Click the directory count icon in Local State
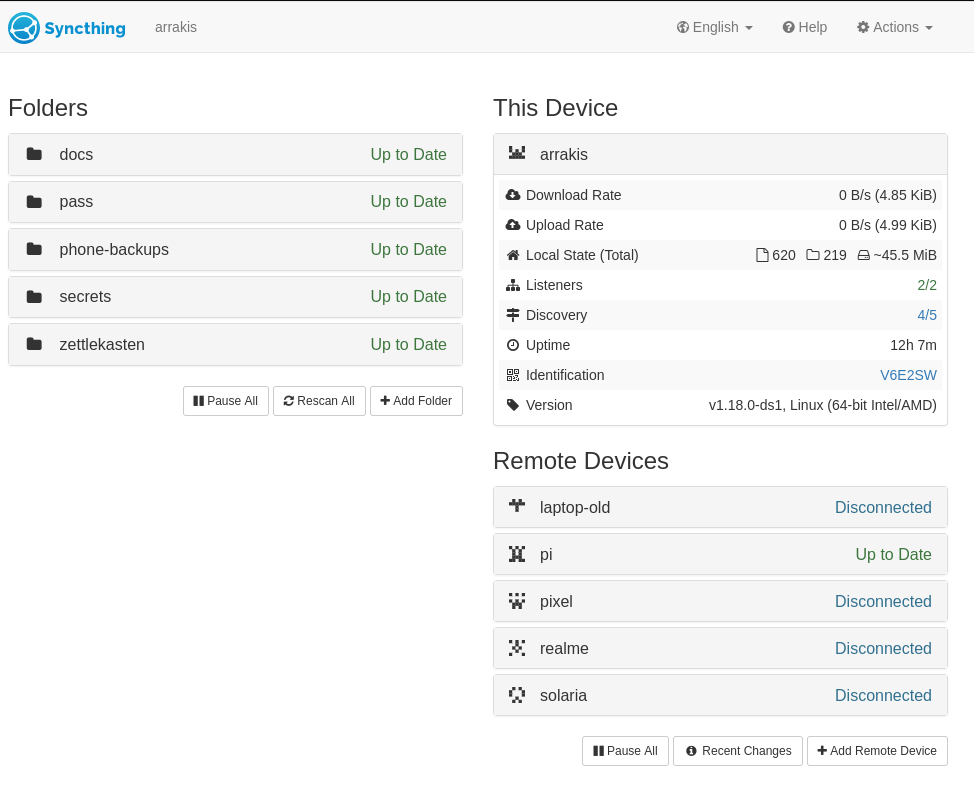 pyautogui.click(x=812, y=255)
